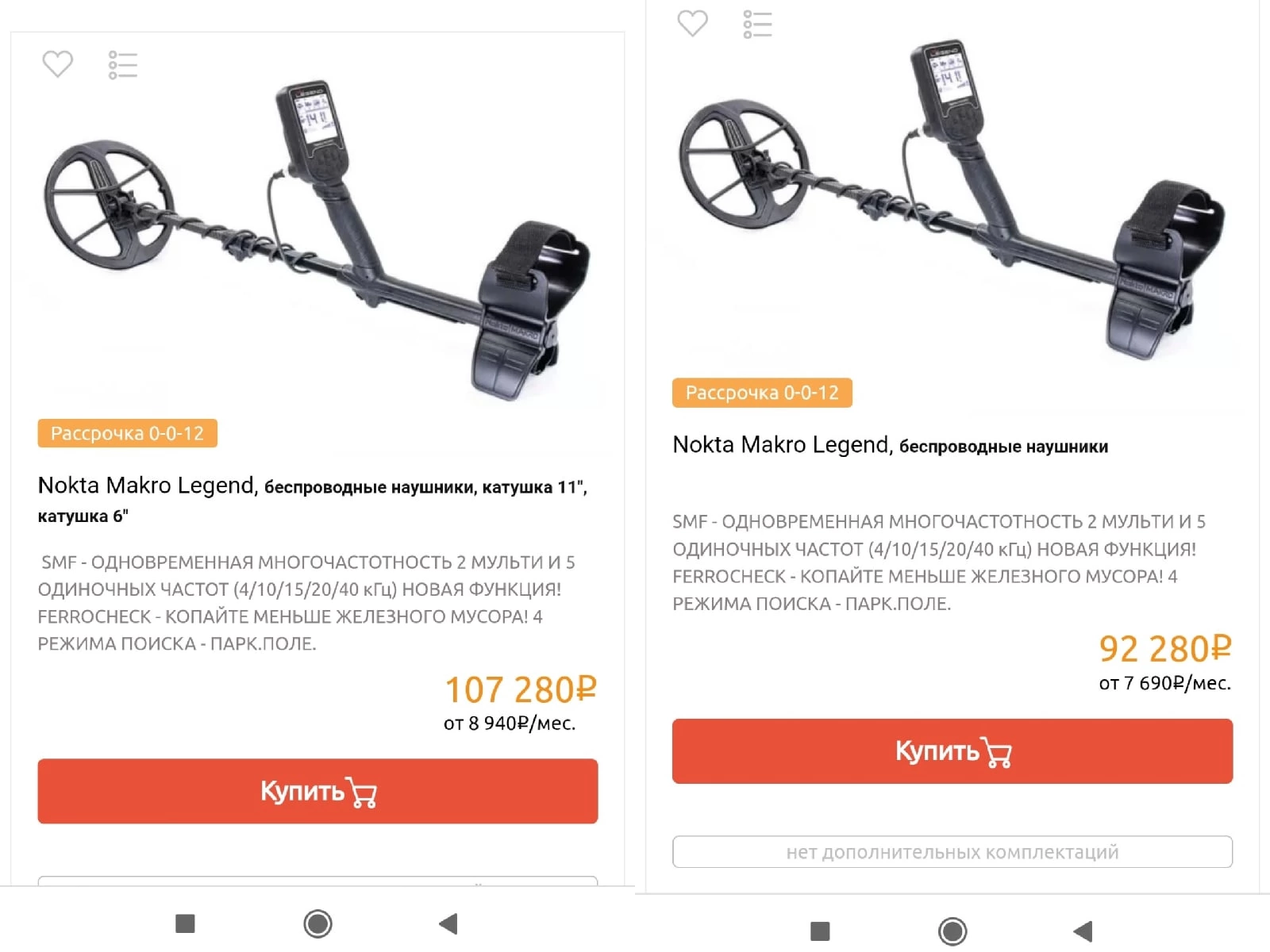Open right Nokta Makro Legend title link
This screenshot has height=952, width=1270.
click(x=890, y=445)
